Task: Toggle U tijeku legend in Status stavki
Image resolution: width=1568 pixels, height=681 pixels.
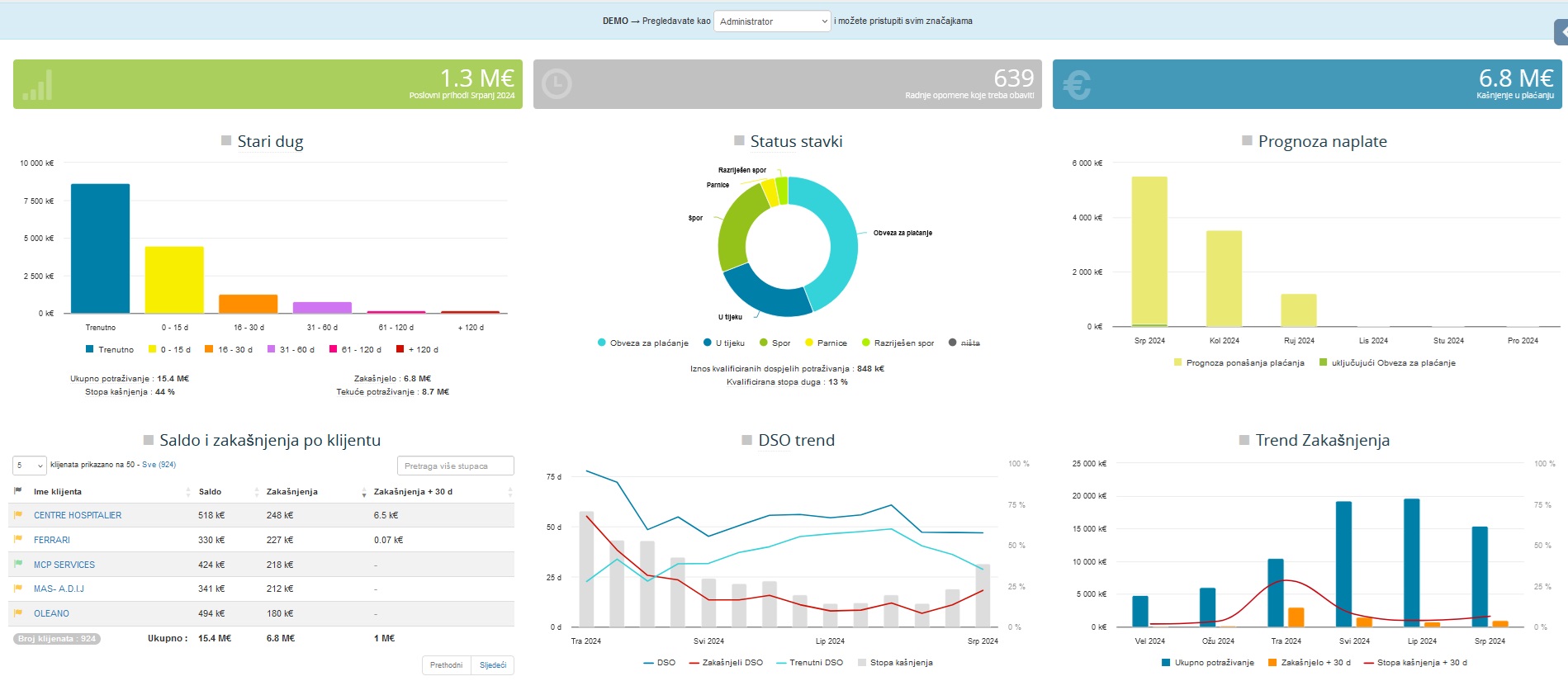Action: pyautogui.click(x=724, y=343)
